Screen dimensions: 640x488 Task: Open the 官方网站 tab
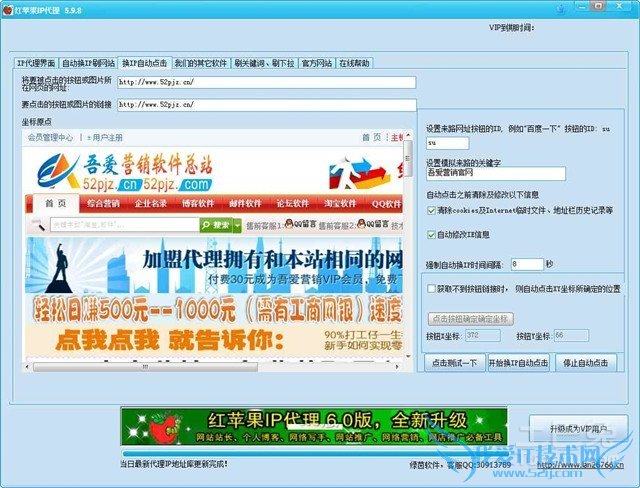click(x=316, y=63)
